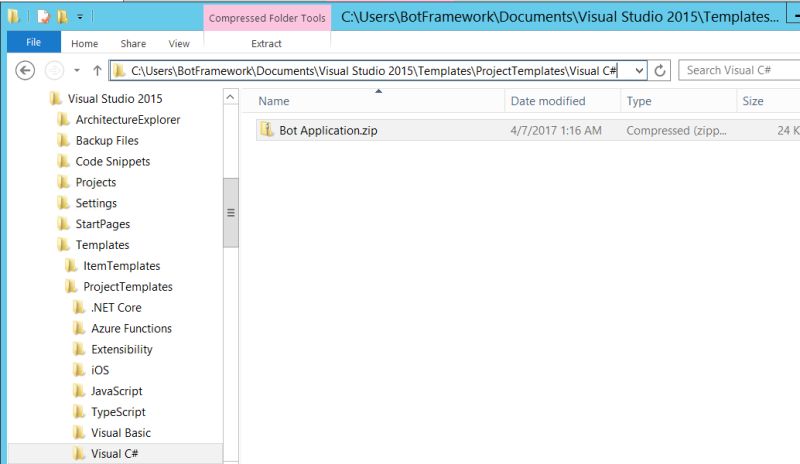Go up one folder level
Image resolution: width=800 pixels, height=464 pixels.
coord(97,70)
